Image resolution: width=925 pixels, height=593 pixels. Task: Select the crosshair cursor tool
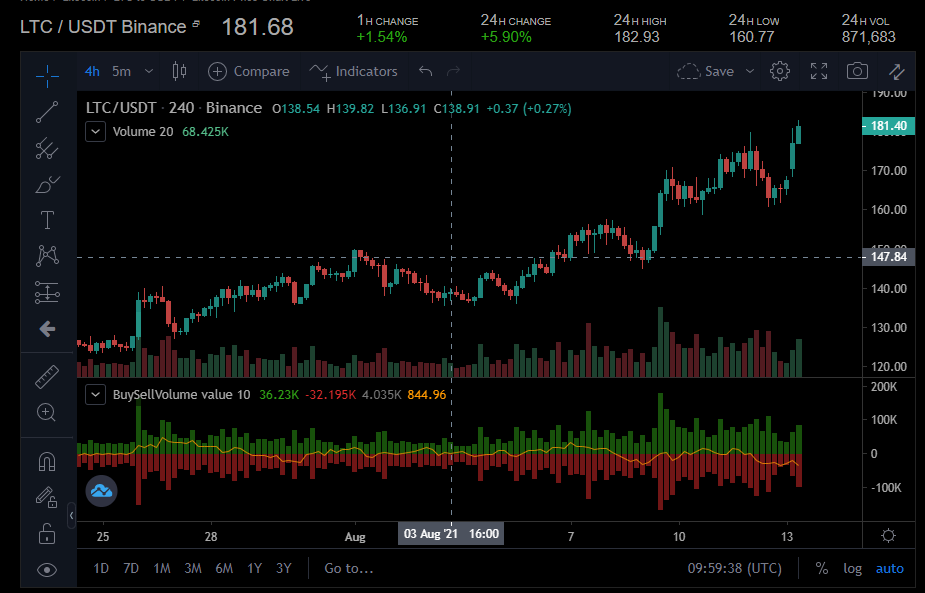[x=47, y=75]
